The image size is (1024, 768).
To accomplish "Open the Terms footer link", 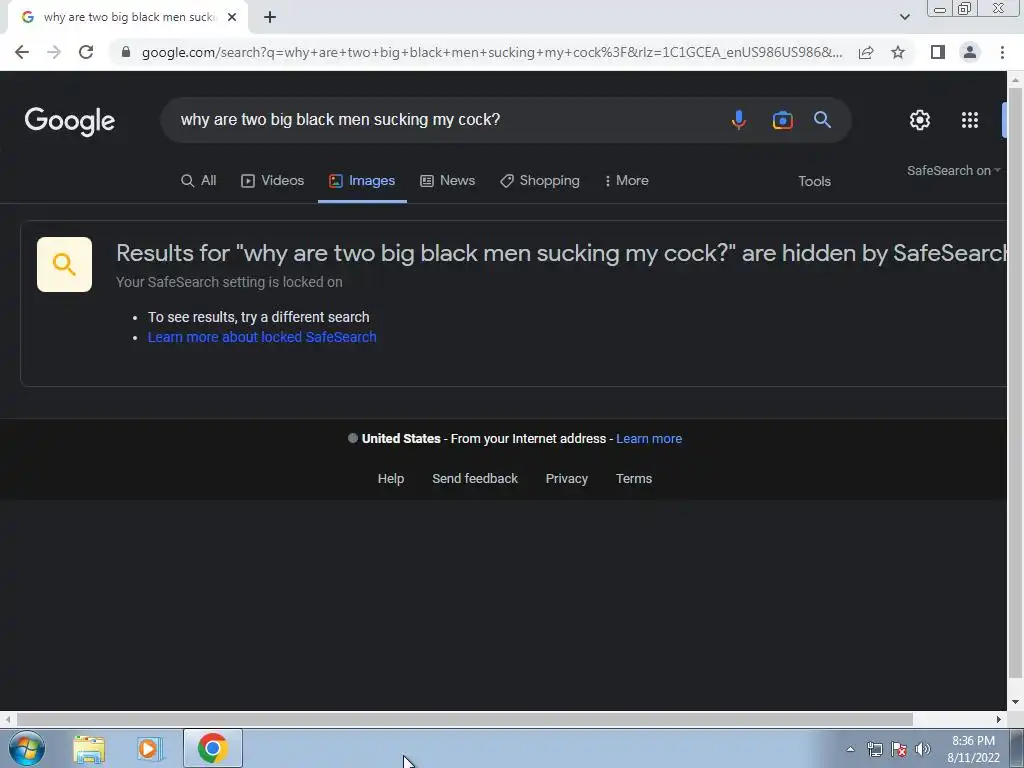I will [634, 479].
